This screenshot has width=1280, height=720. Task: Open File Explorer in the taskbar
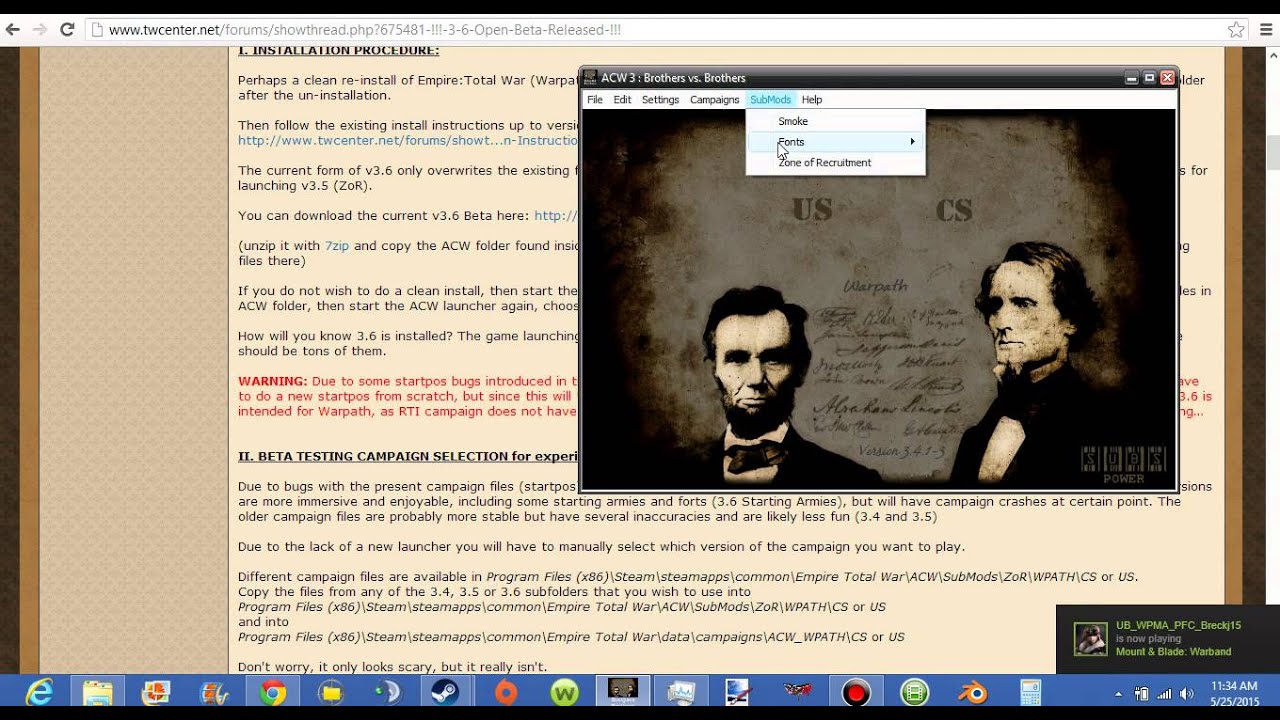(x=98, y=692)
